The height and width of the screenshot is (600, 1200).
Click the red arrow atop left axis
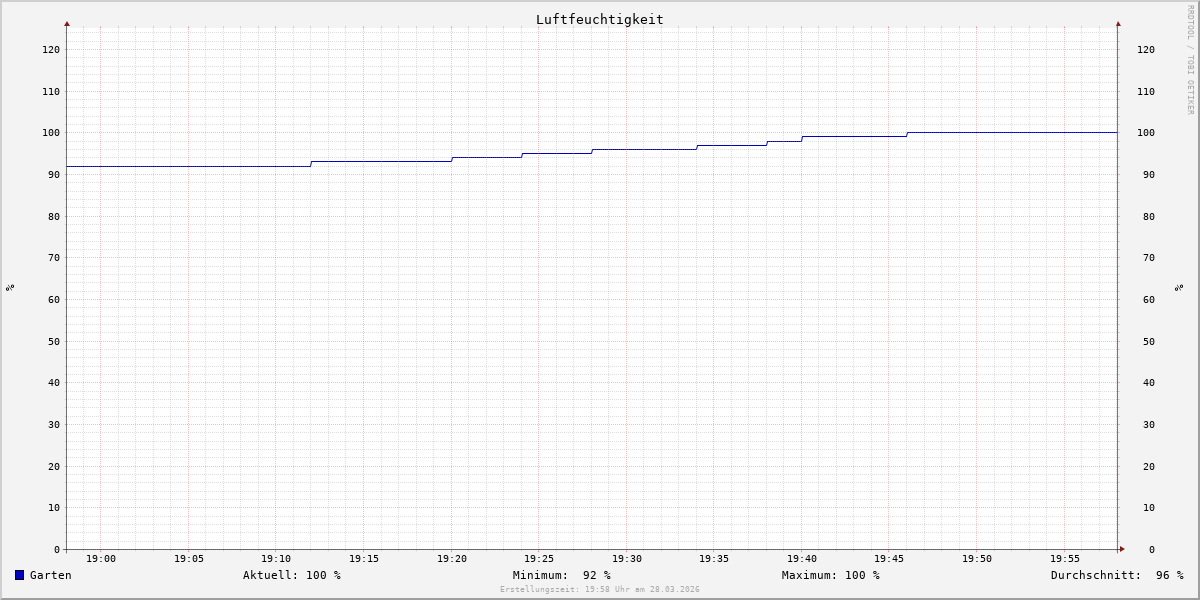[x=67, y=23]
